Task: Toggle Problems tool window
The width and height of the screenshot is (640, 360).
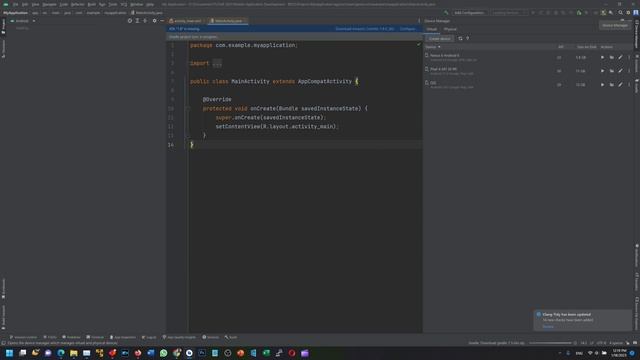Action: [71, 337]
